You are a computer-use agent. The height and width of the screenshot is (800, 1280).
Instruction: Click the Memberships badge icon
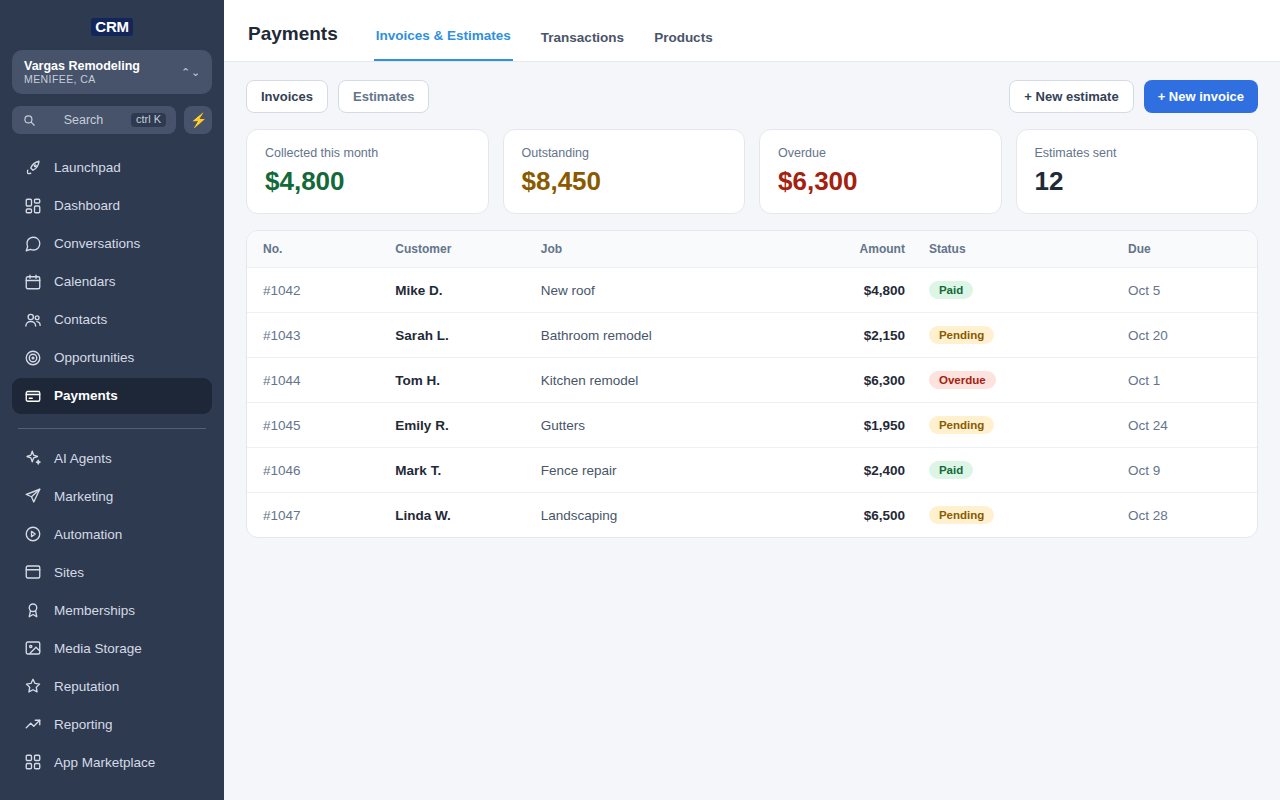[33, 611]
